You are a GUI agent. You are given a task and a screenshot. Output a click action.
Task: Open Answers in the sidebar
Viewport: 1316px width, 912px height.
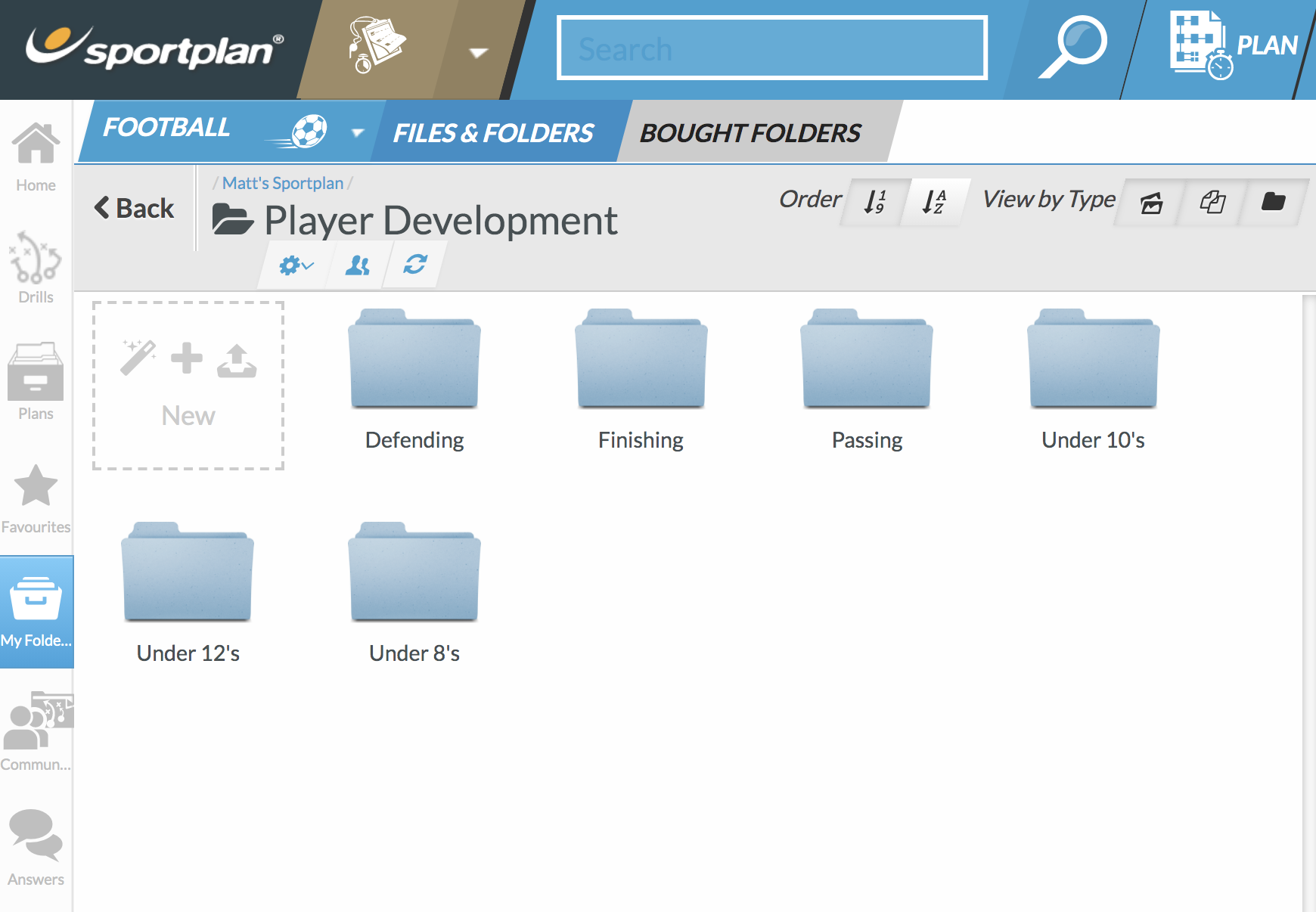[36, 845]
